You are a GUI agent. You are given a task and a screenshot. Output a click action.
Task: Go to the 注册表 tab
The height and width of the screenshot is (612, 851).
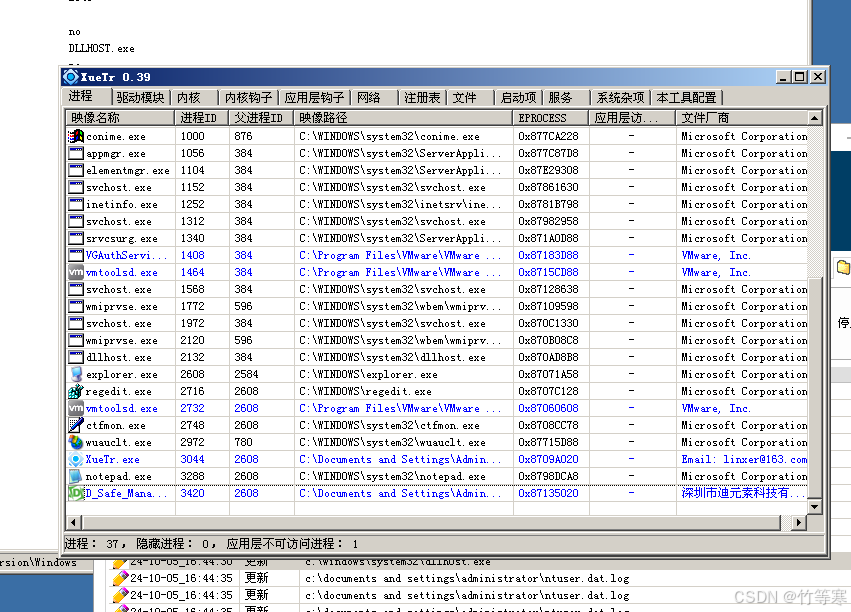421,98
